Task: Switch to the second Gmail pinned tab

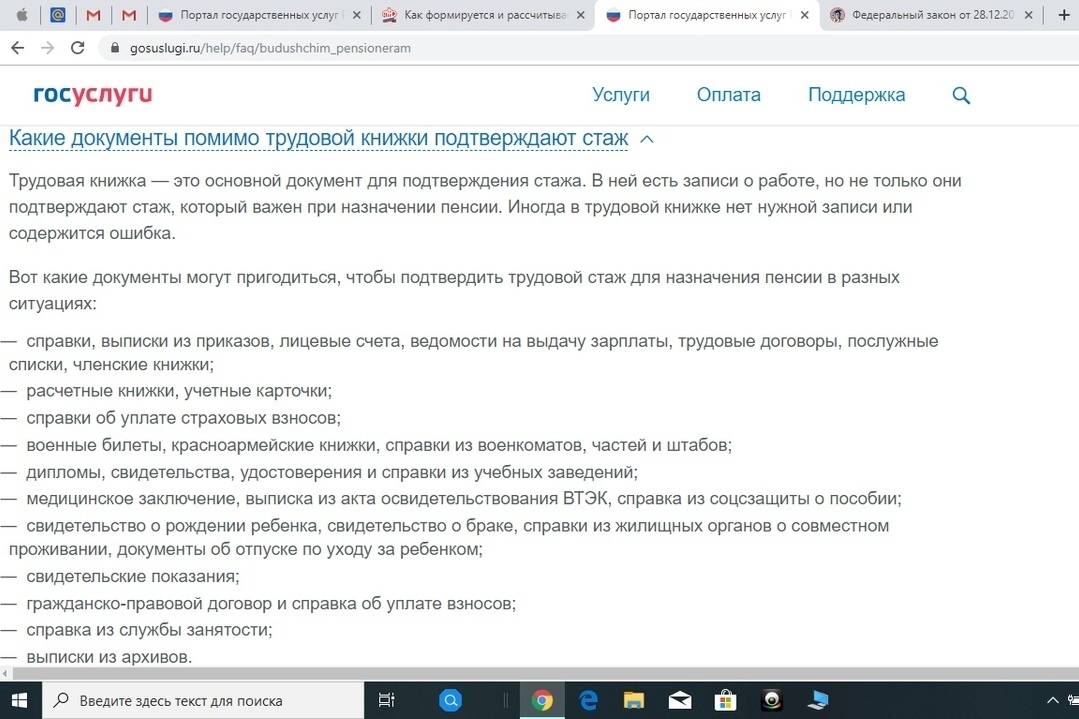Action: [x=129, y=14]
